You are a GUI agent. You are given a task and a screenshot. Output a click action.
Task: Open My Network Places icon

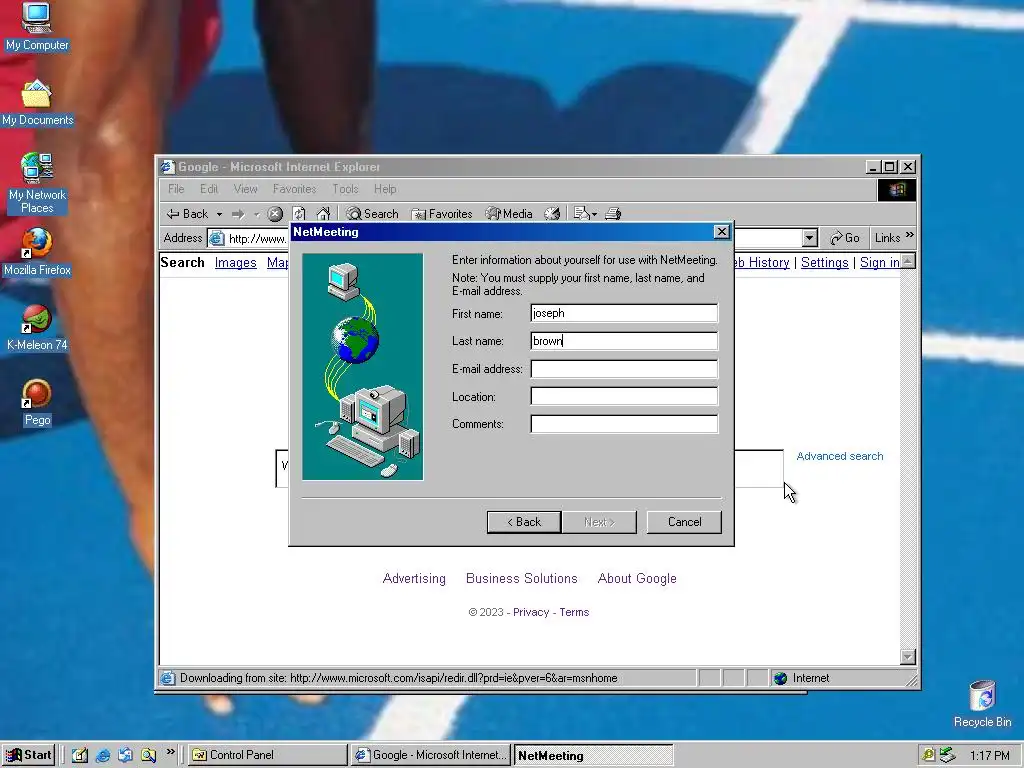tap(37, 184)
